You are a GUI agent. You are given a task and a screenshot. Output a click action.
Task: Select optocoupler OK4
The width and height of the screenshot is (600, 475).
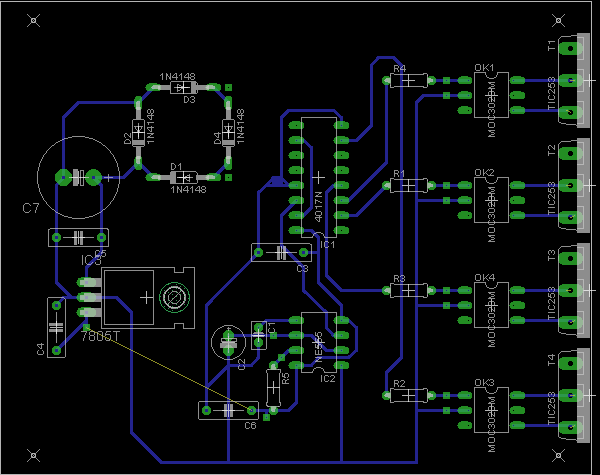tap(491, 305)
